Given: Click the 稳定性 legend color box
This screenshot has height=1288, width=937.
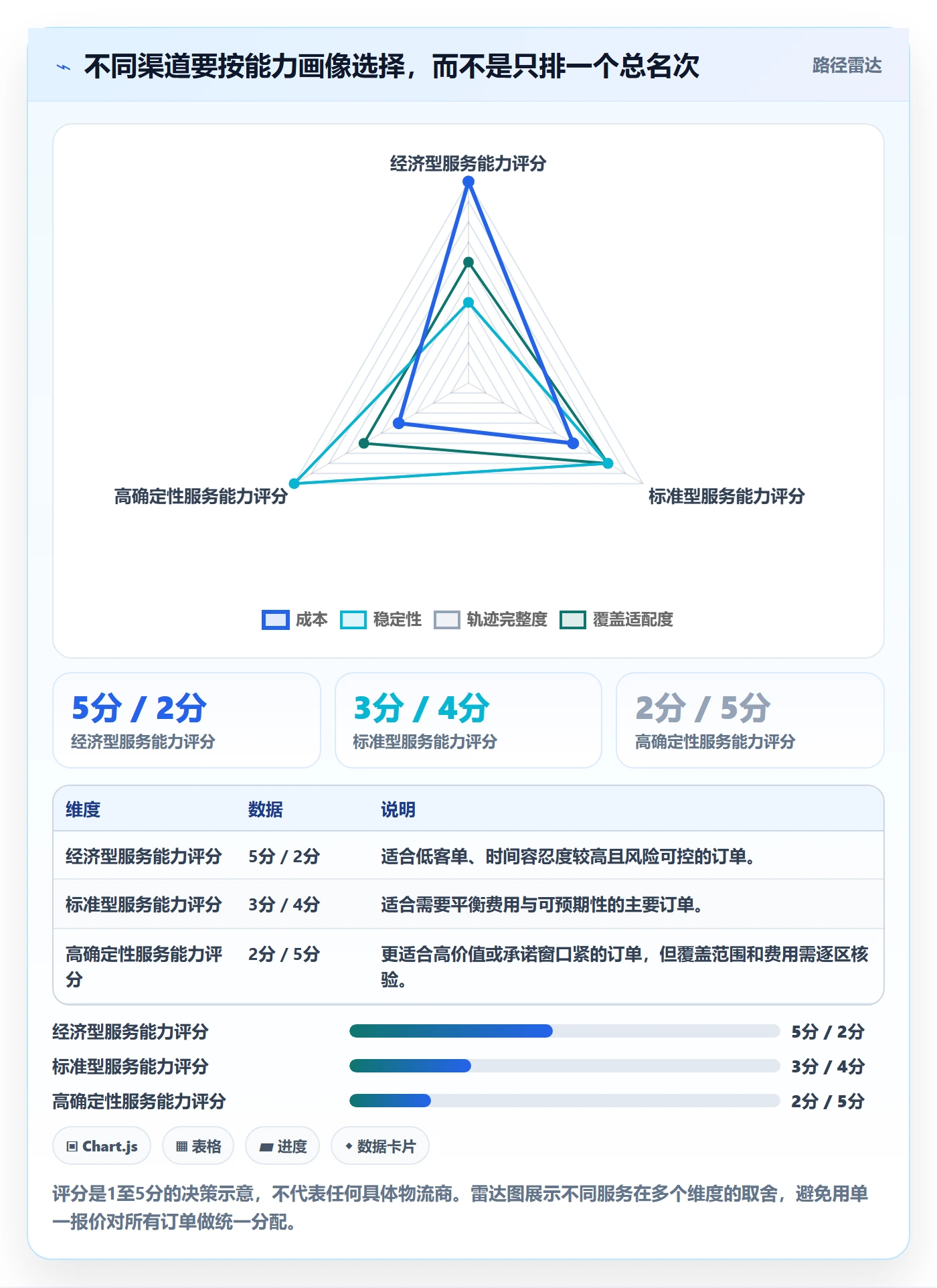Looking at the screenshot, I should pyautogui.click(x=353, y=620).
